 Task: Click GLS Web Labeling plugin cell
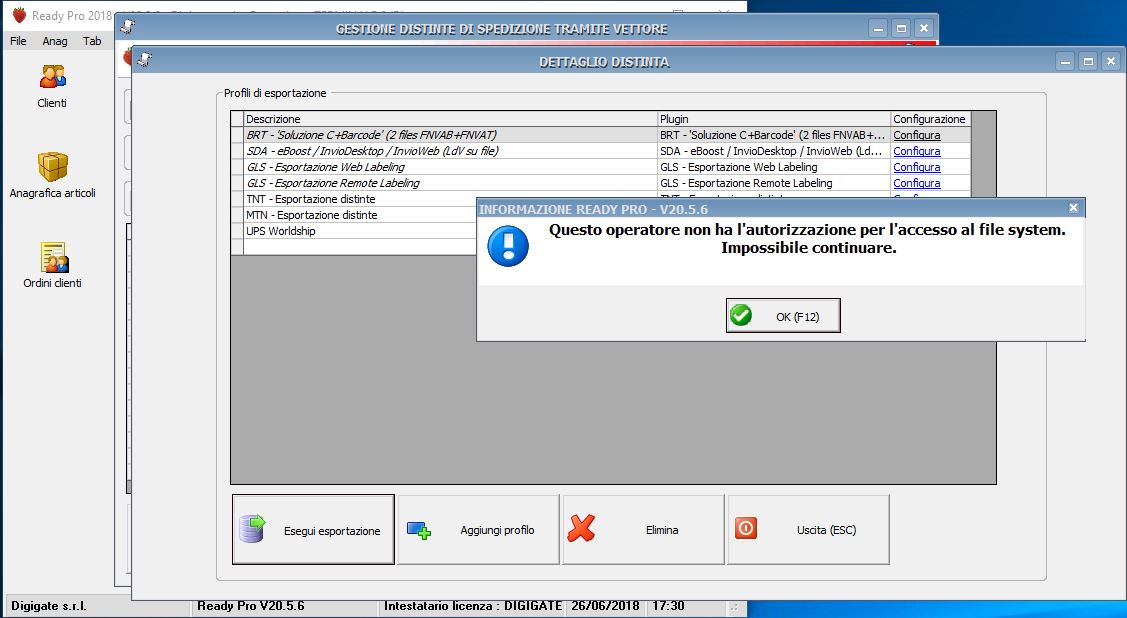point(774,167)
